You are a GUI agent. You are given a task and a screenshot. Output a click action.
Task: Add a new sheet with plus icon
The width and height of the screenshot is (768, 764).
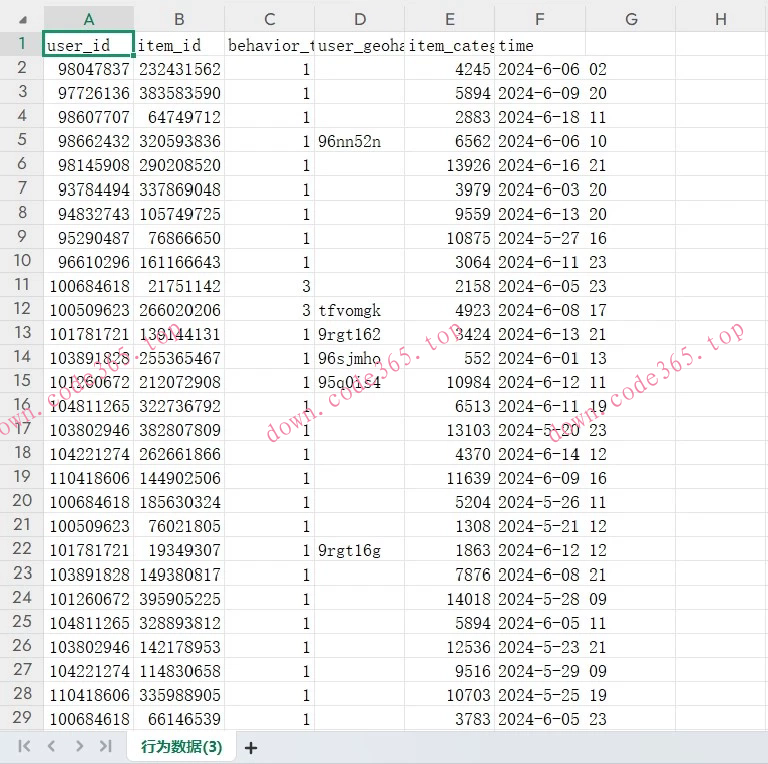pos(251,747)
